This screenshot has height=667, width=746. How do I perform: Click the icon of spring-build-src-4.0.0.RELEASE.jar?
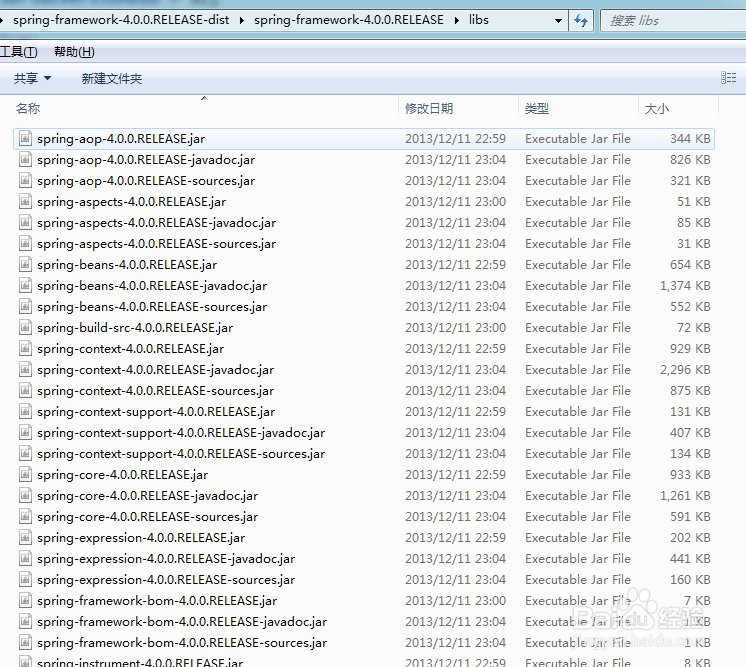[25, 327]
